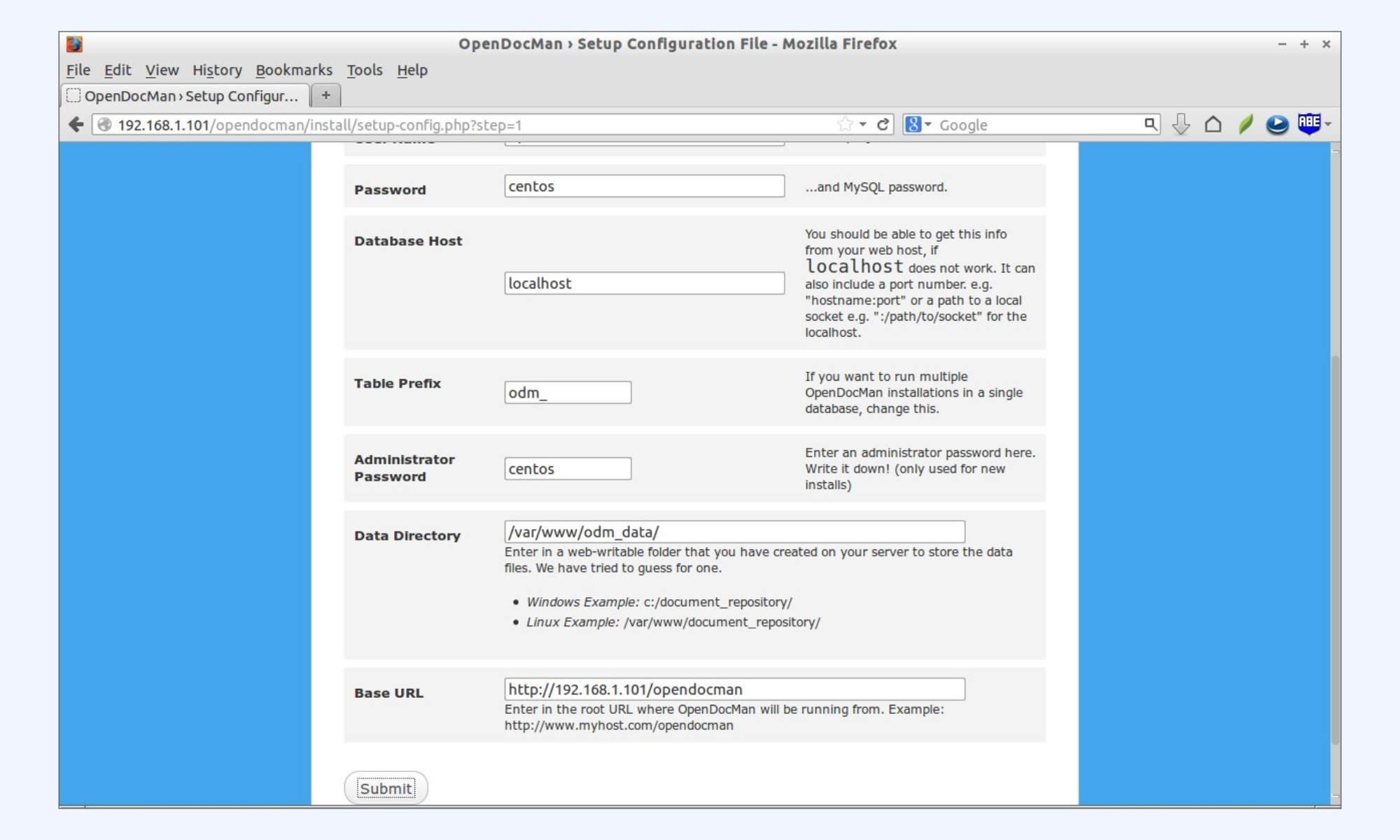This screenshot has width=1400, height=840.
Task: Minimize the Firefox window
Action: tap(1282, 44)
